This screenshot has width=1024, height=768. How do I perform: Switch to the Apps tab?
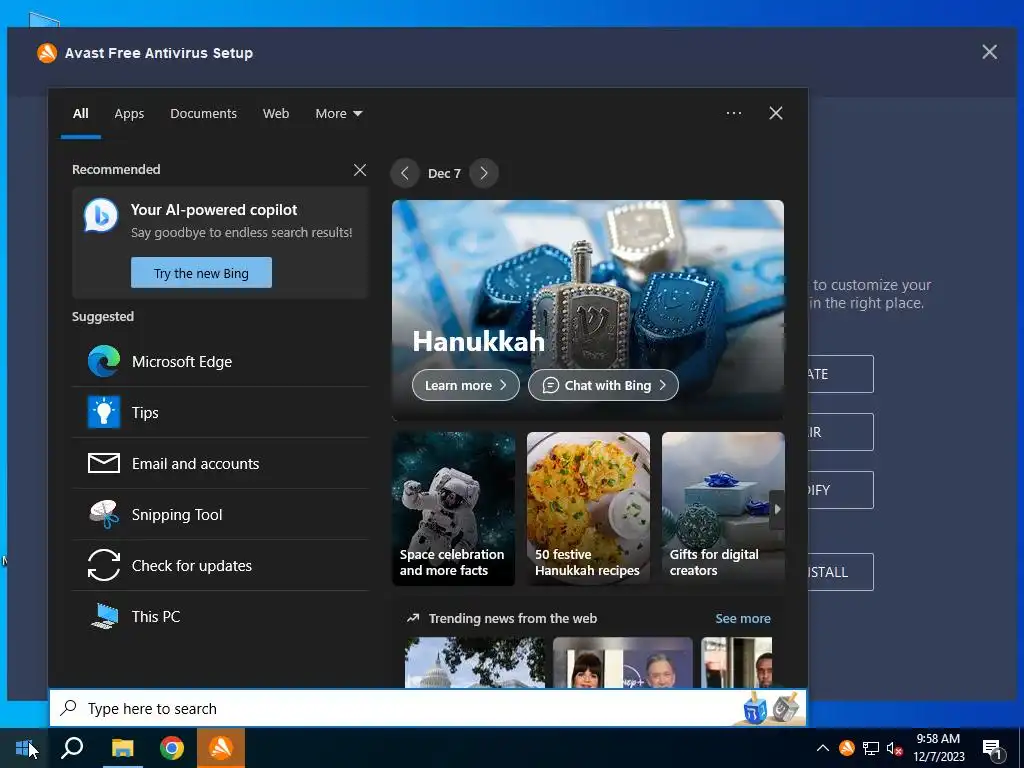129,114
